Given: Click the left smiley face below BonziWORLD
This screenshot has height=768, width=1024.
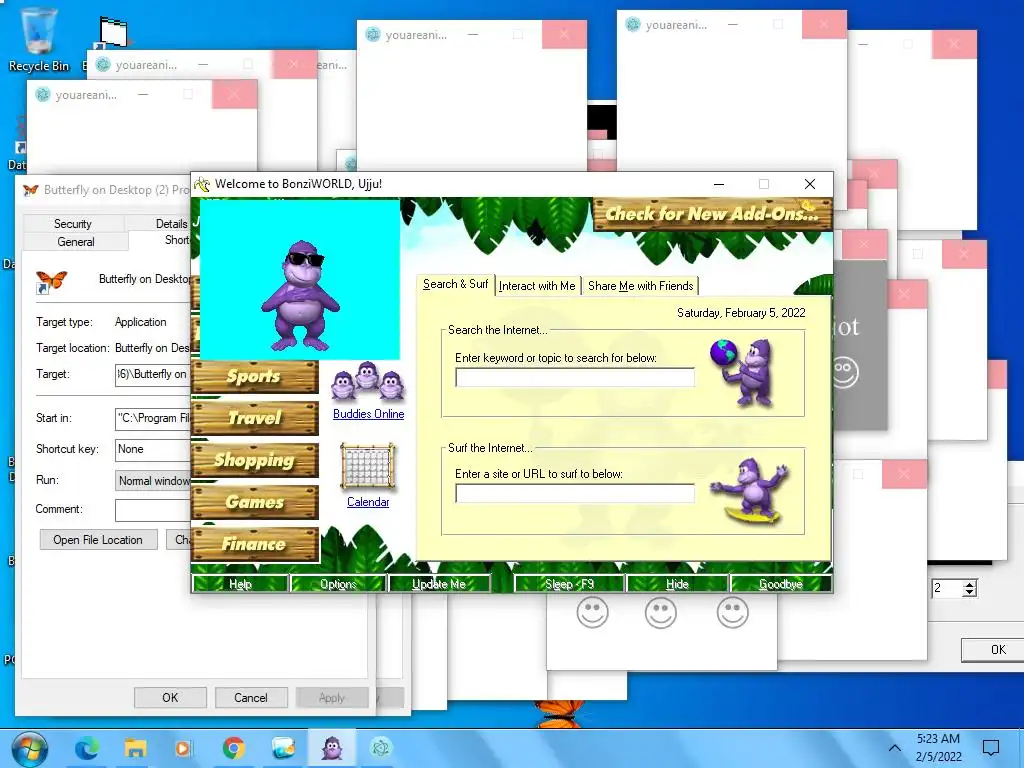Looking at the screenshot, I should [592, 613].
